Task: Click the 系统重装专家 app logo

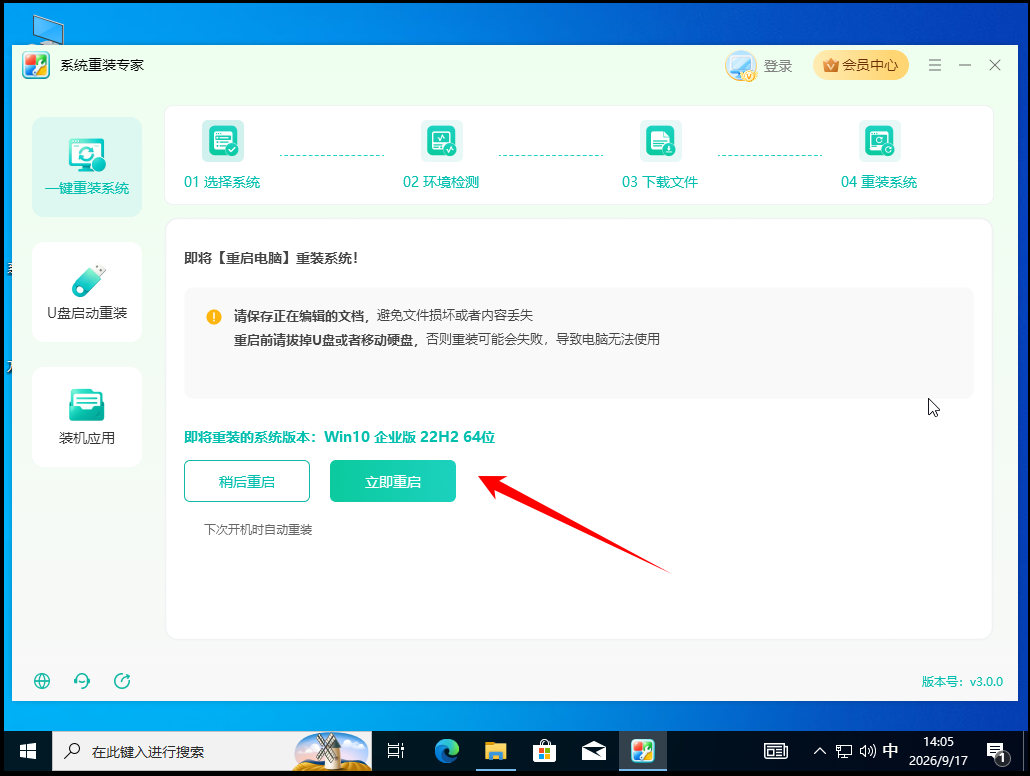Action: pyautogui.click(x=35, y=65)
